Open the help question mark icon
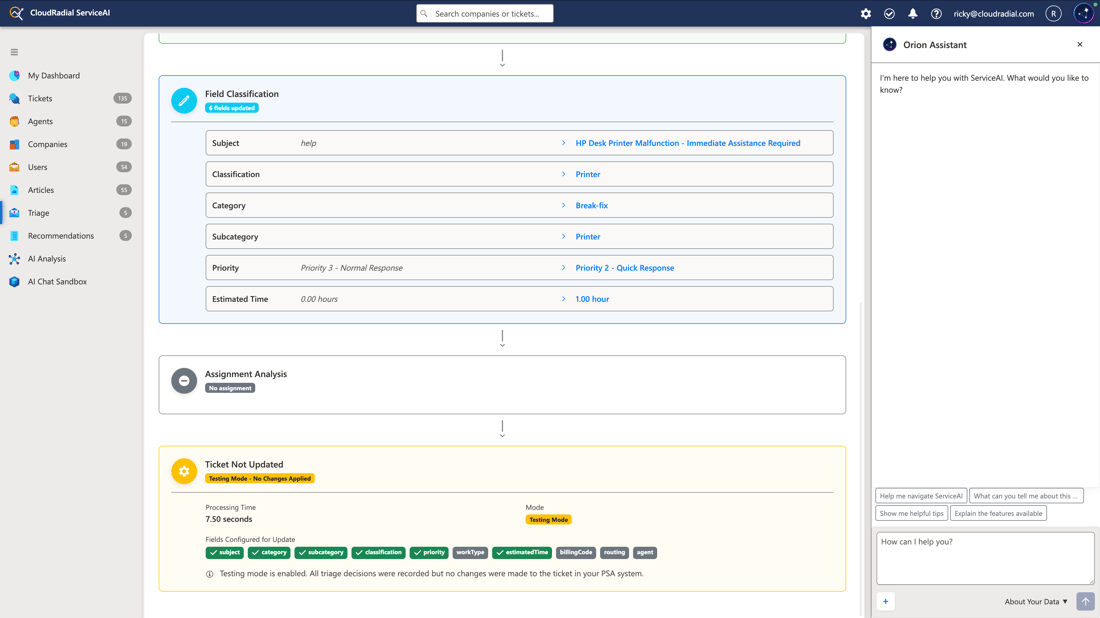This screenshot has width=1100, height=618. pos(936,13)
